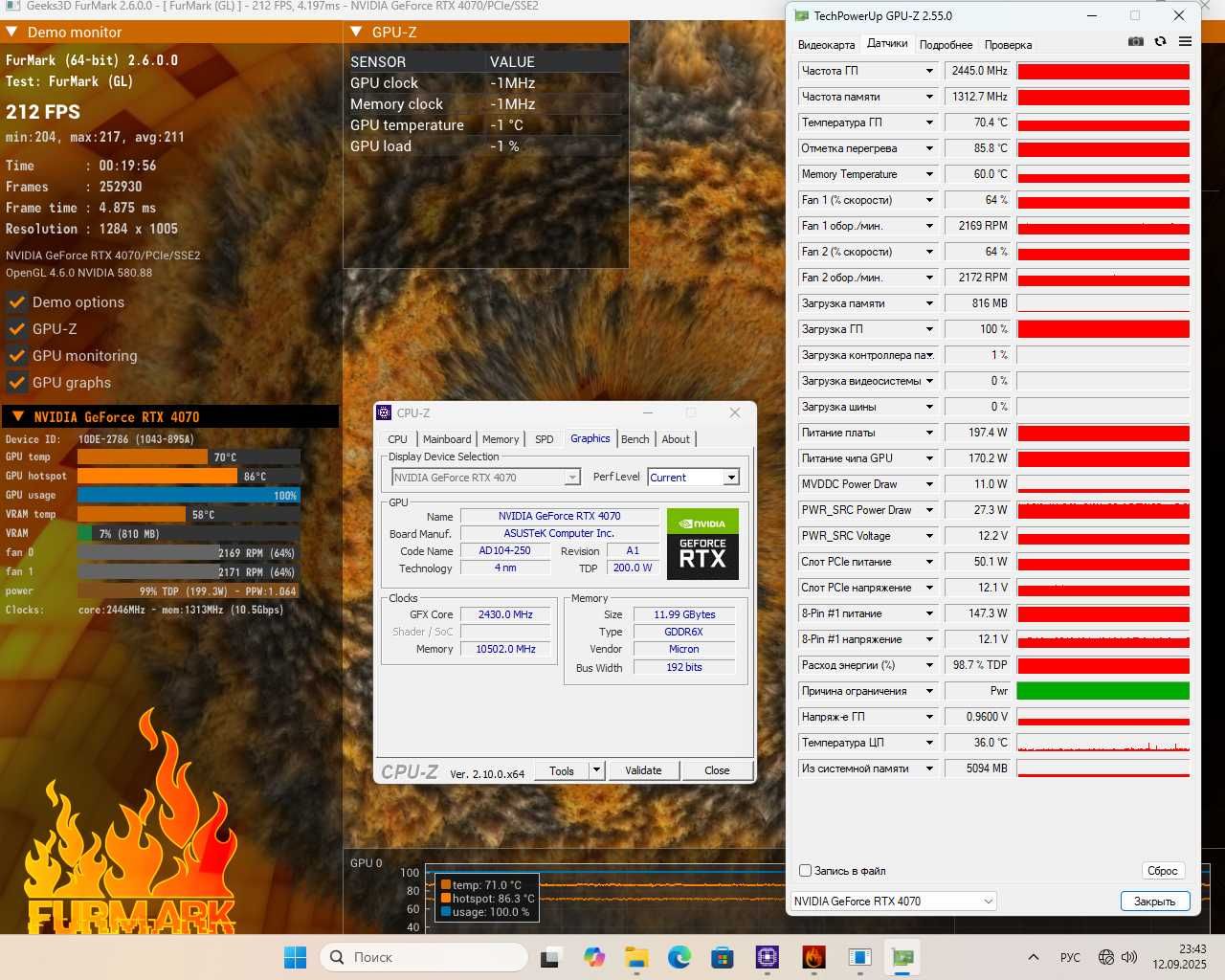Switch to the CPU tab in CPU-Z

397,439
